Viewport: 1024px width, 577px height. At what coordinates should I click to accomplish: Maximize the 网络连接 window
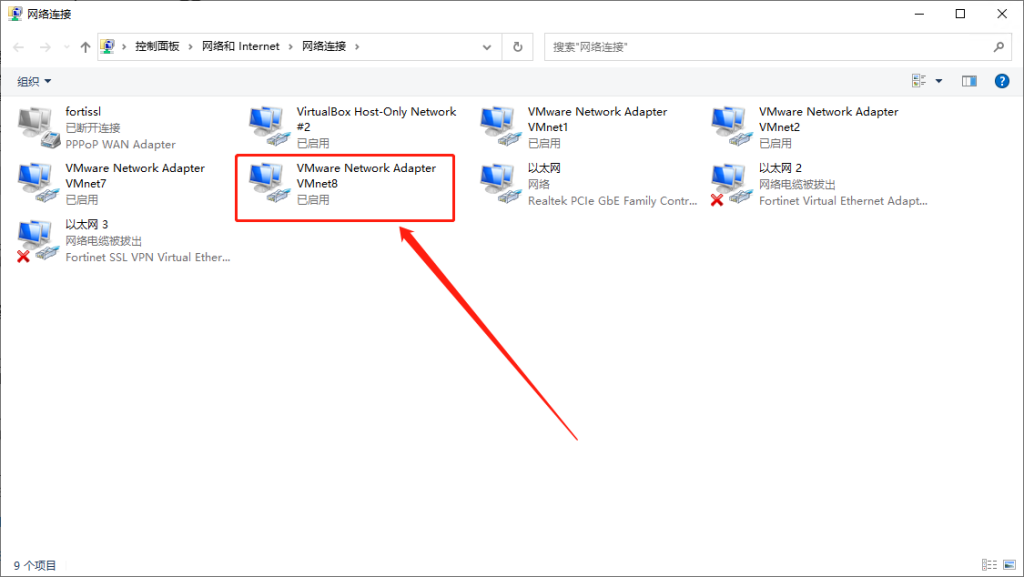pyautogui.click(x=960, y=14)
